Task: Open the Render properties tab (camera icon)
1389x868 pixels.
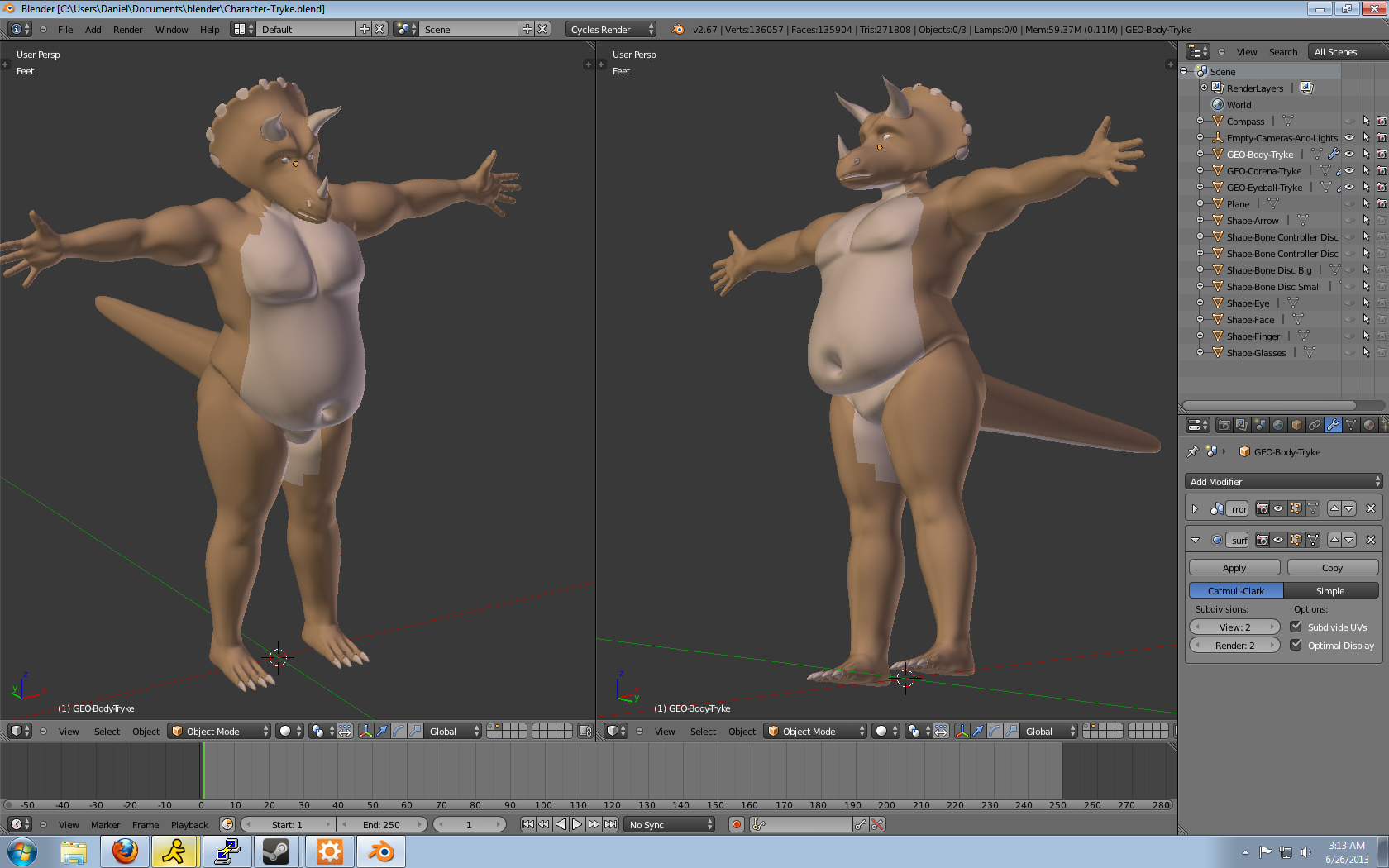Action: coord(1224,425)
